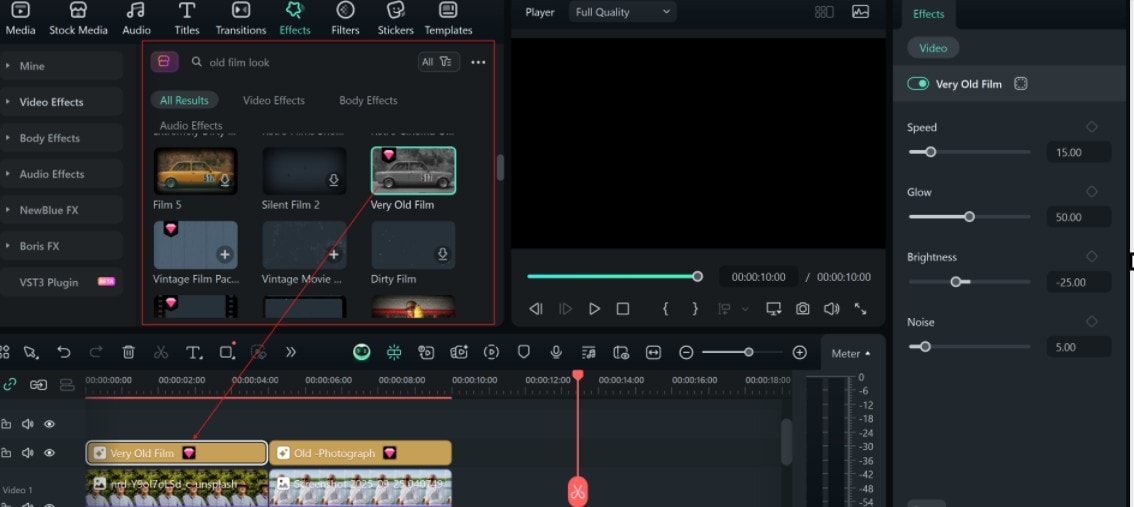Click the marker shield icon

point(524,352)
